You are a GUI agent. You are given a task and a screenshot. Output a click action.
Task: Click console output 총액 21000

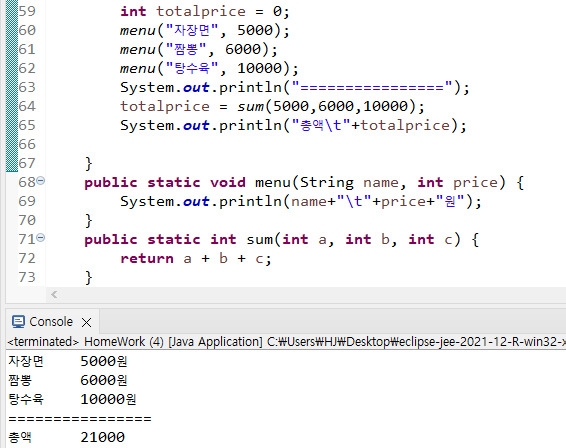coord(66,437)
